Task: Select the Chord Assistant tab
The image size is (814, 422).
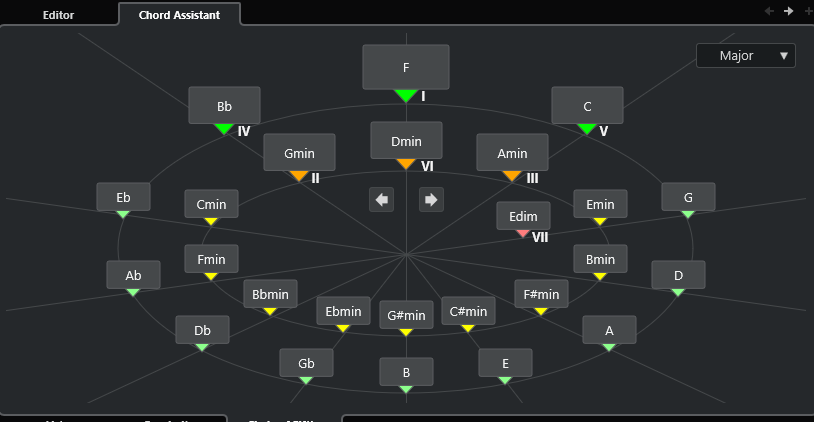Action: [x=179, y=15]
